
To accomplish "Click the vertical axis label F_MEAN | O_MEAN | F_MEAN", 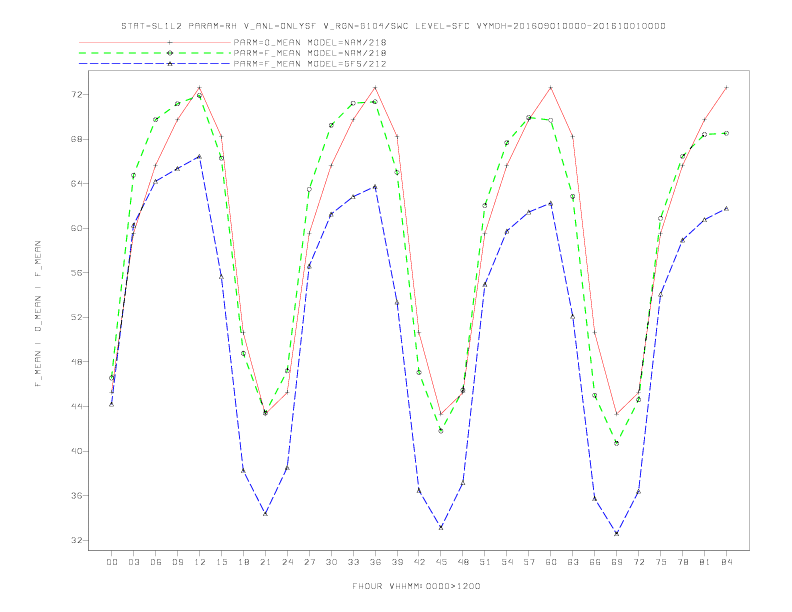I will 38,314.
